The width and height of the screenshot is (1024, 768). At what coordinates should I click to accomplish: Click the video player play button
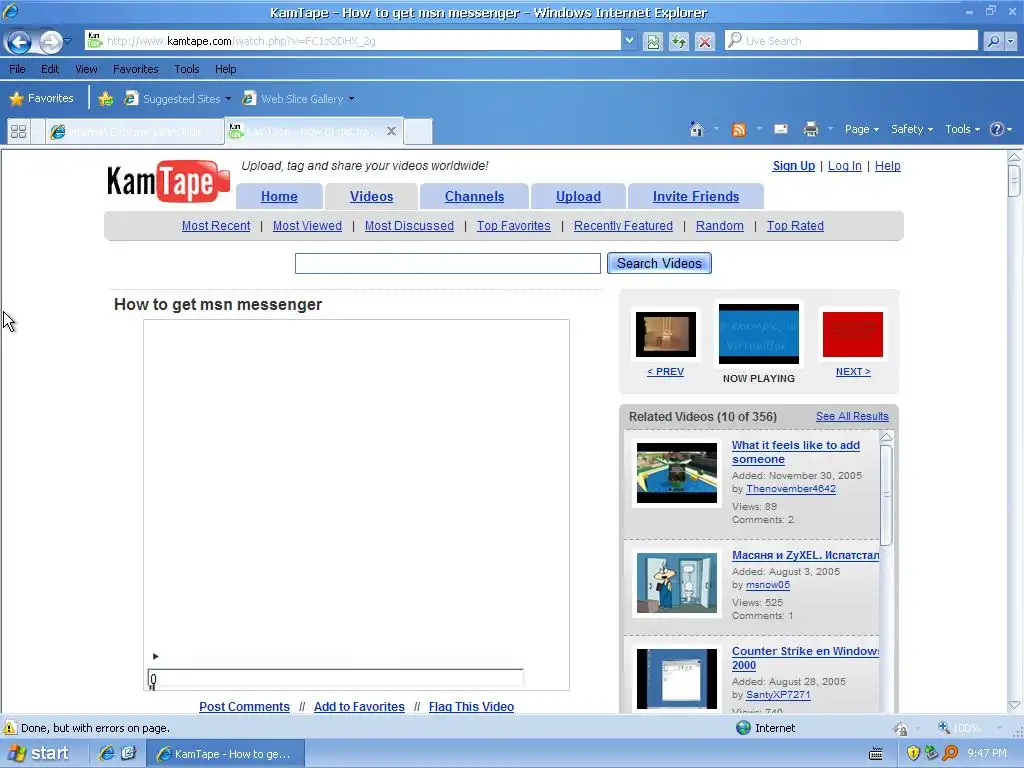pos(155,656)
